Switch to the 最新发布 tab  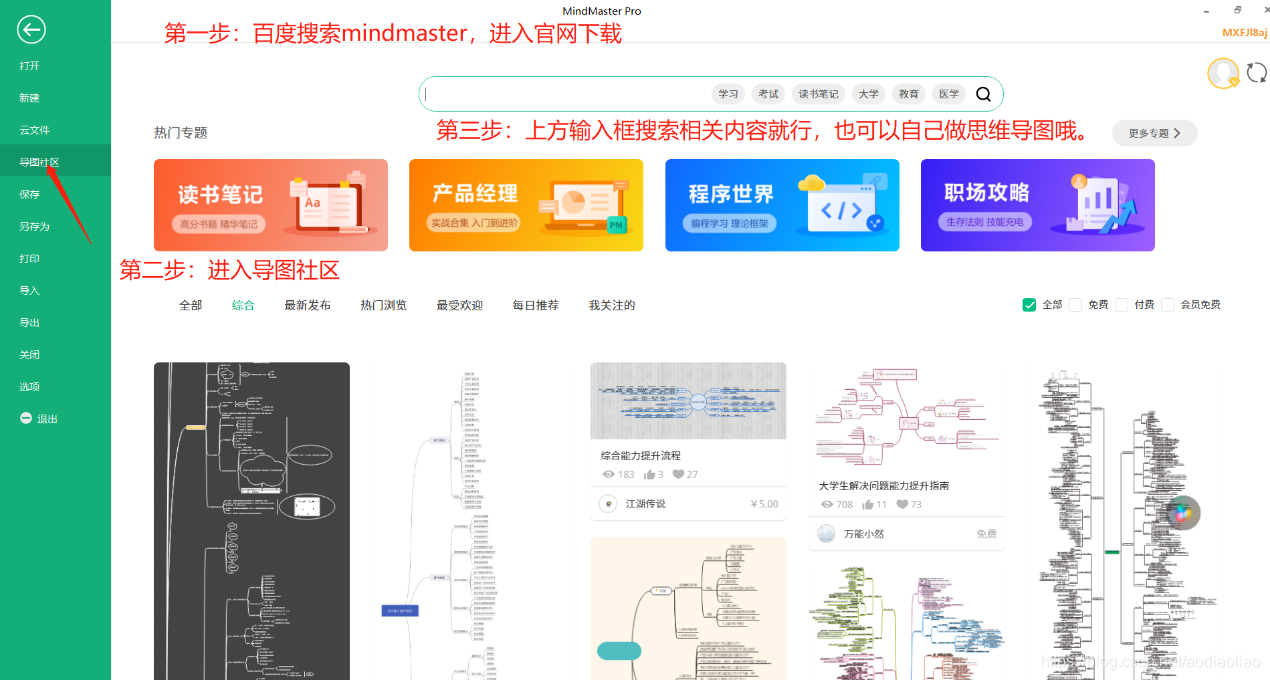pyautogui.click(x=307, y=305)
